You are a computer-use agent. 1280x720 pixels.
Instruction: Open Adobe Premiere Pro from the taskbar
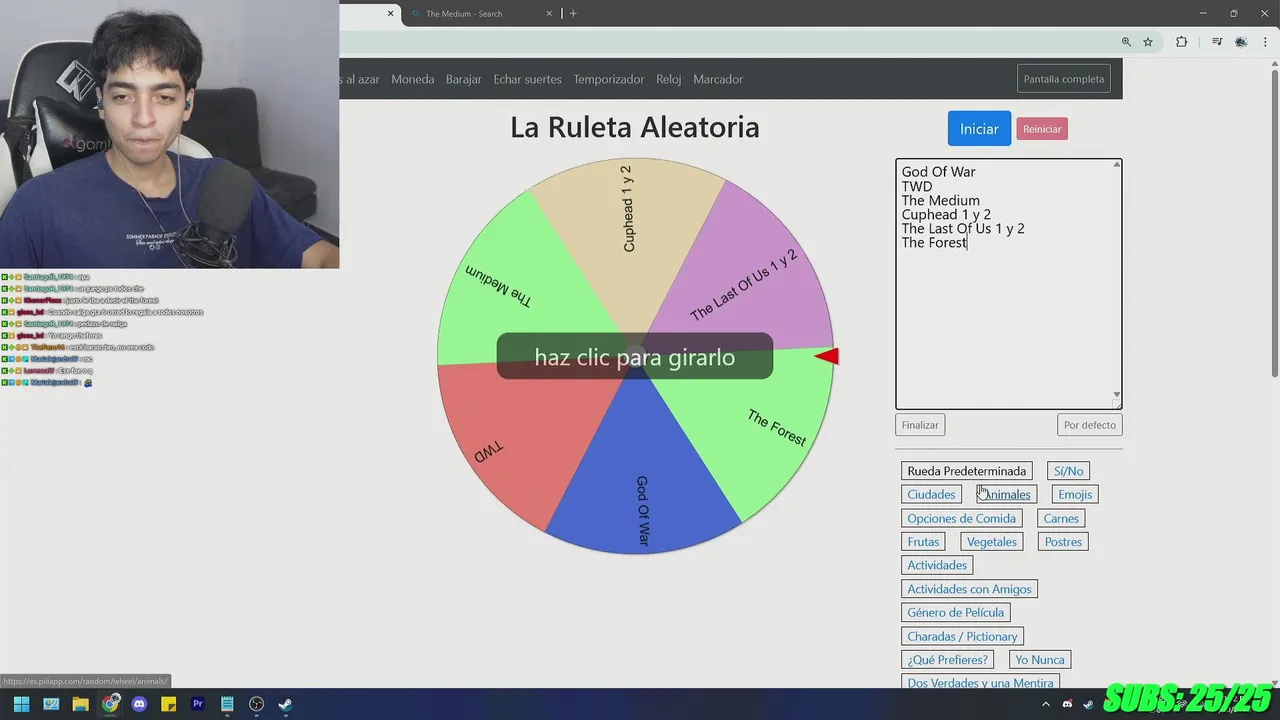[x=198, y=704]
